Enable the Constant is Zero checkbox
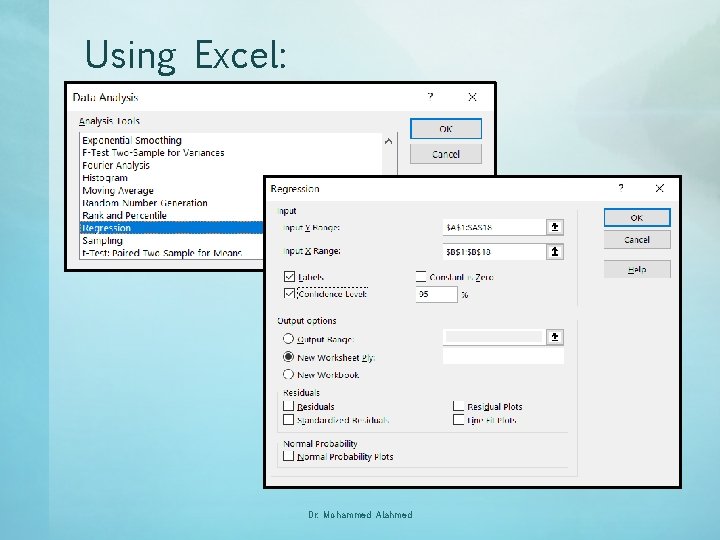 421,276
